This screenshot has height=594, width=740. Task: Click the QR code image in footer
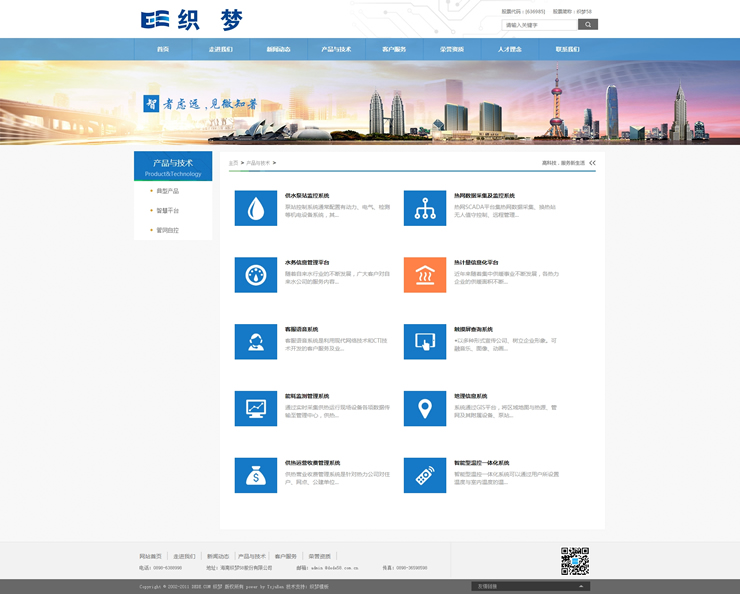574,561
